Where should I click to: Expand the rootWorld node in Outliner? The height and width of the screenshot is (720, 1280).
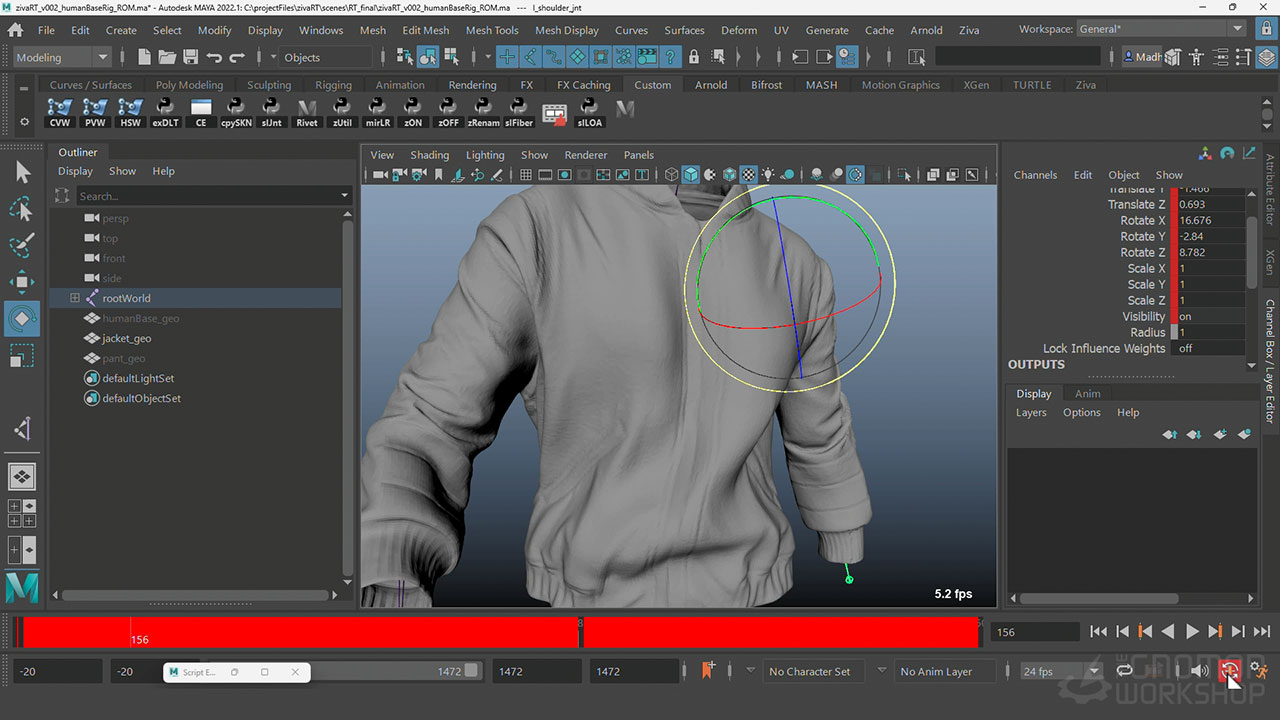coord(74,298)
